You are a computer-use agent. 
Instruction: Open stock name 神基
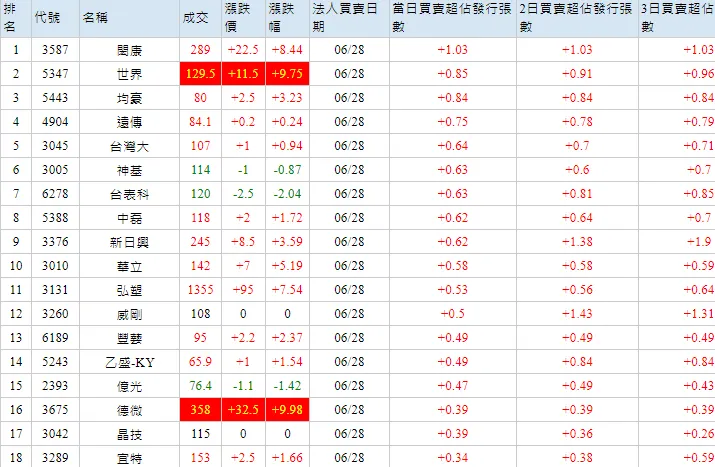(130, 170)
